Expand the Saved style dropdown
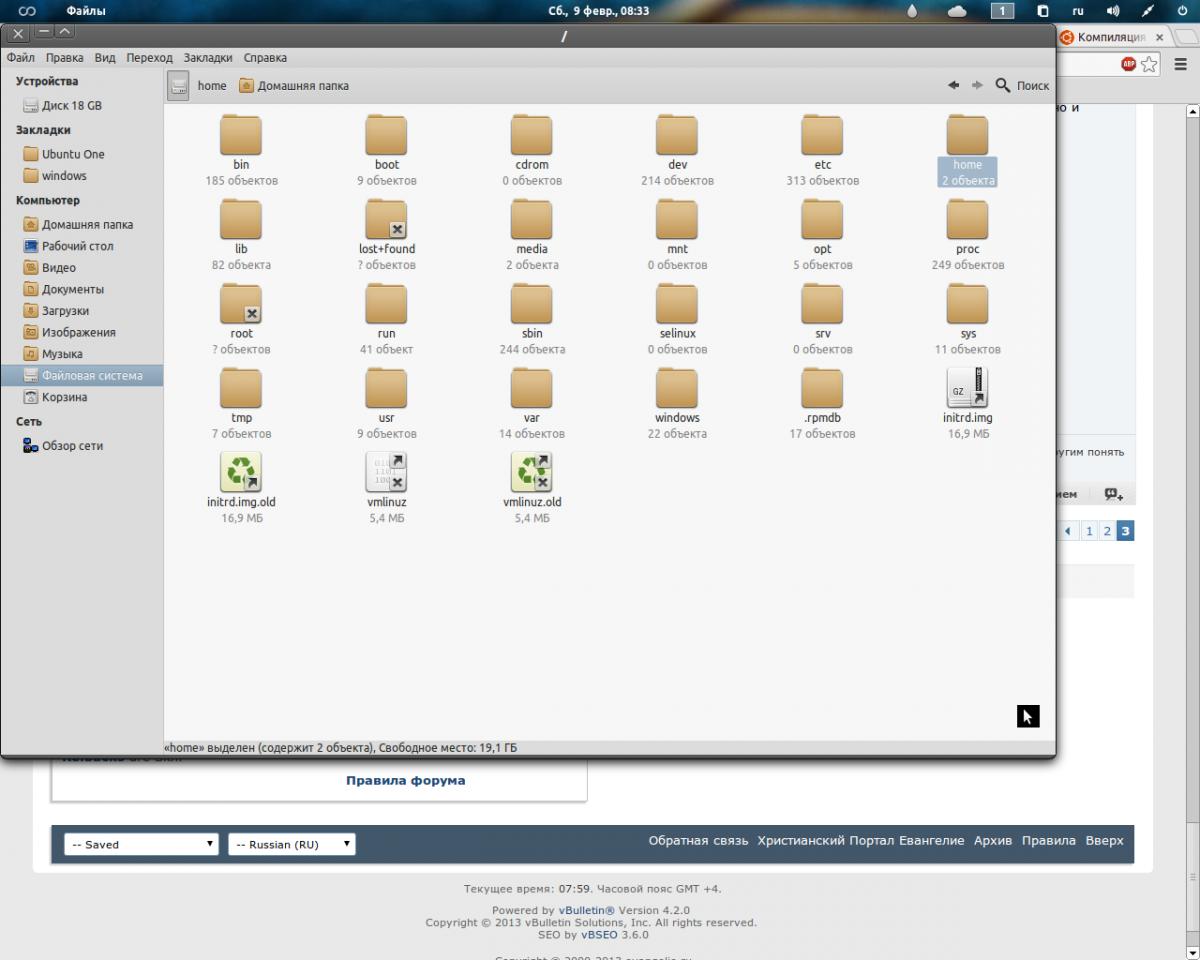1200x960 pixels. coord(141,844)
